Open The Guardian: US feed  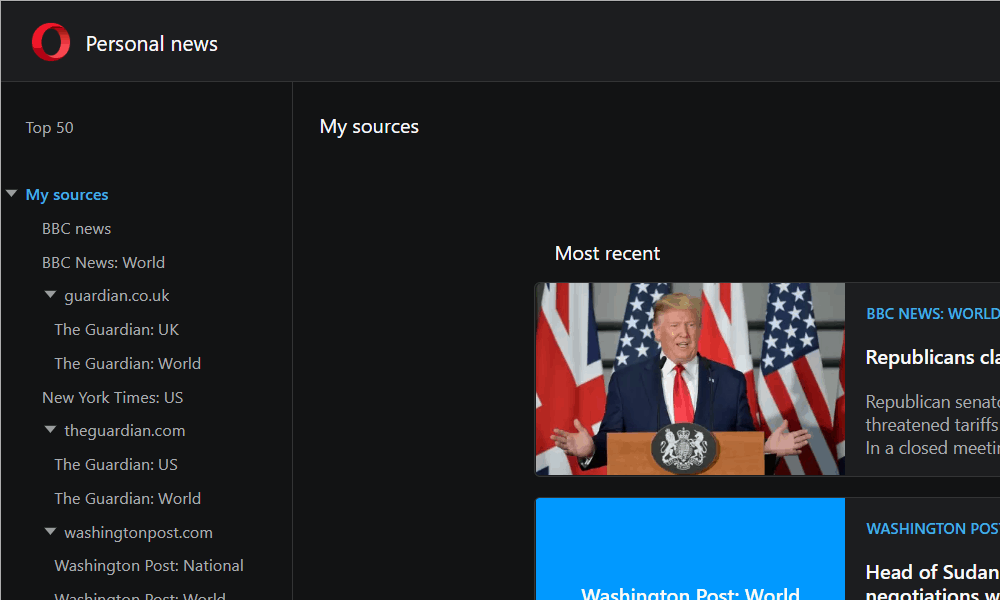(116, 464)
